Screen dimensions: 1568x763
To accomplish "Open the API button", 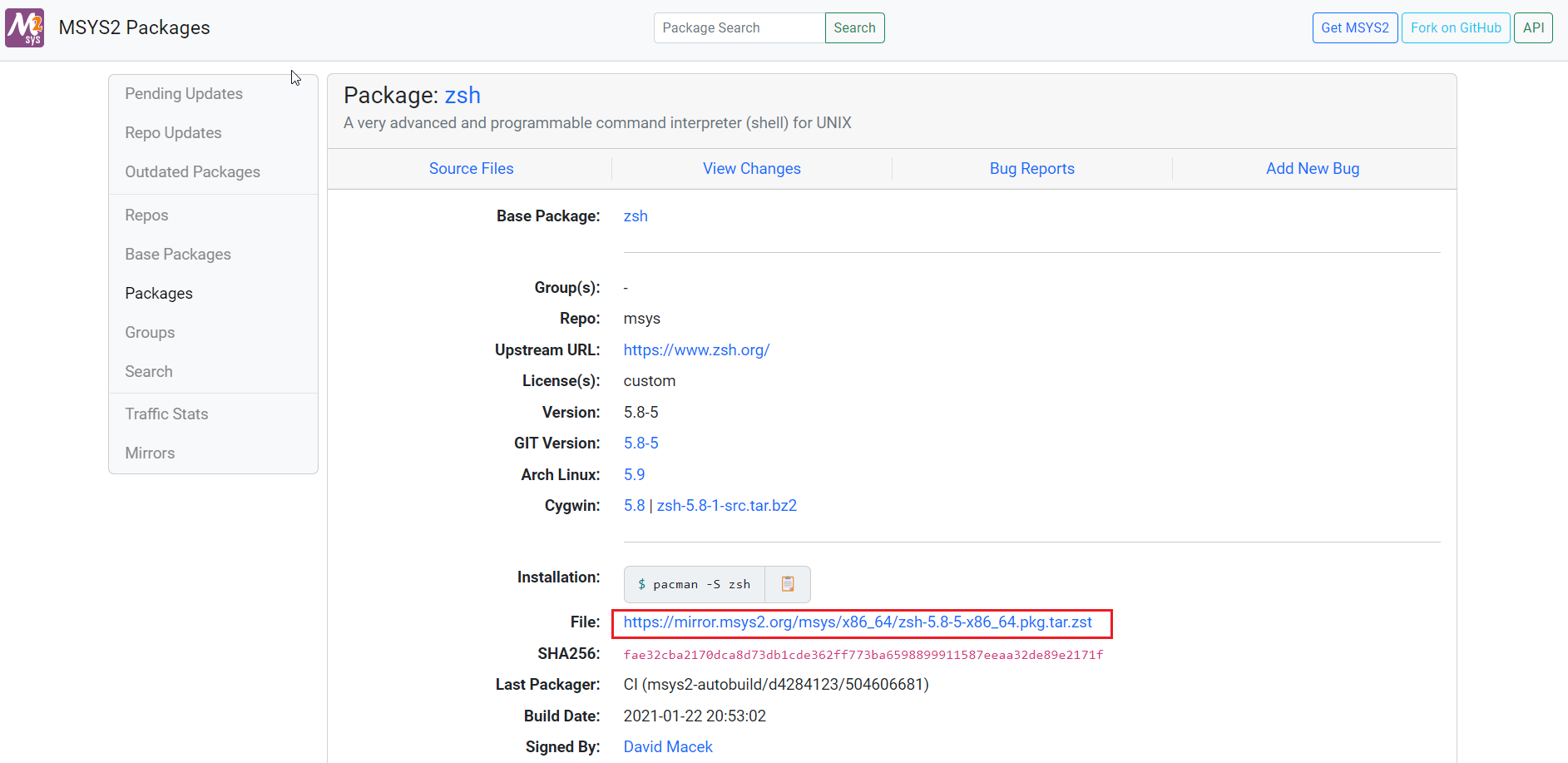I will (1532, 28).
